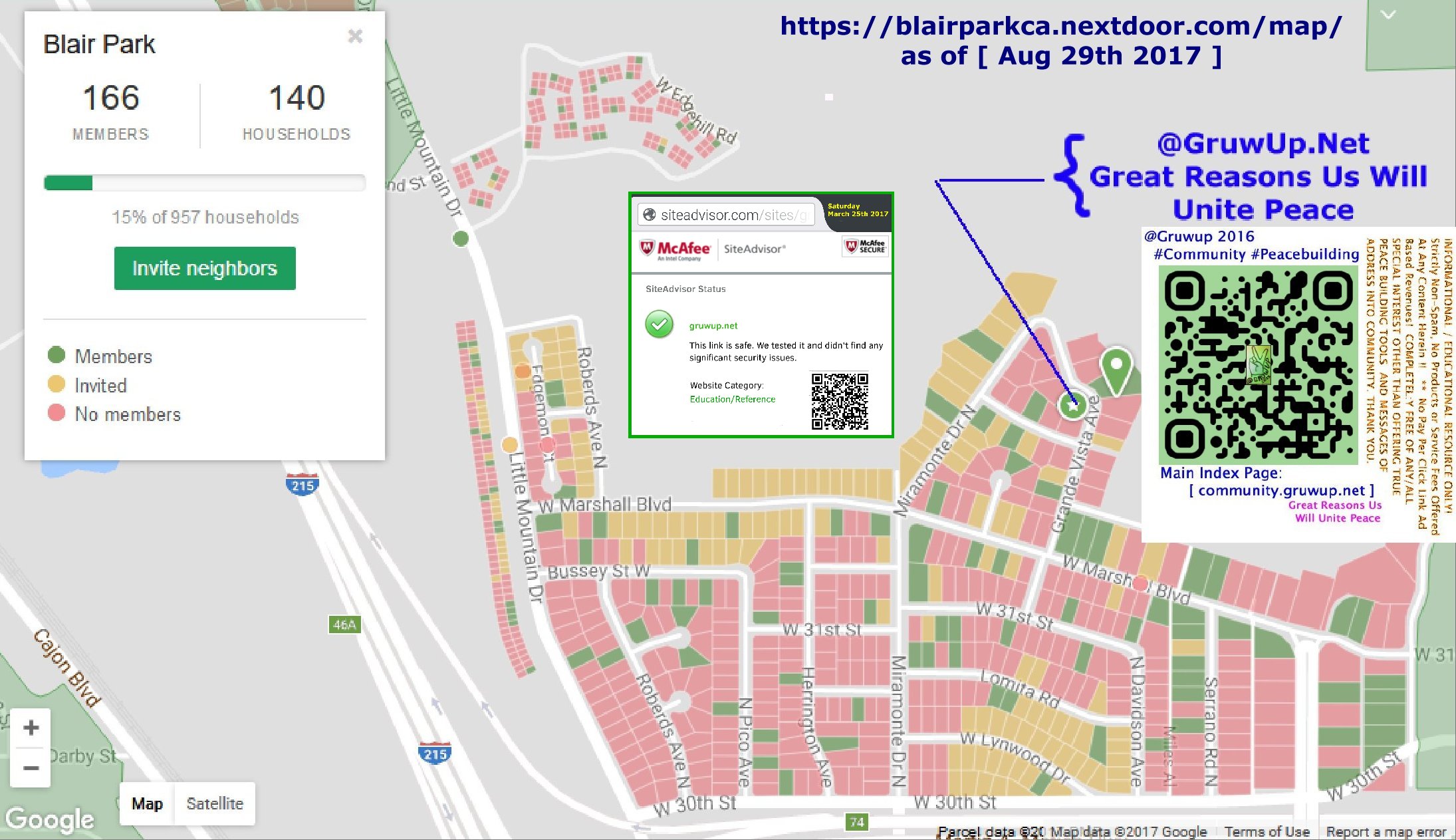Click the small QR code in SiteAdvisor box
The height and width of the screenshot is (840, 1456).
coord(840,400)
